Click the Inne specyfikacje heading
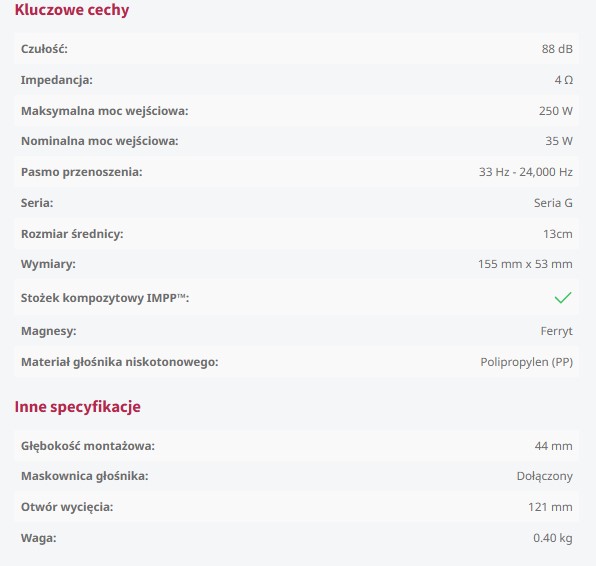Viewport: 596px width, 566px height. point(78,406)
